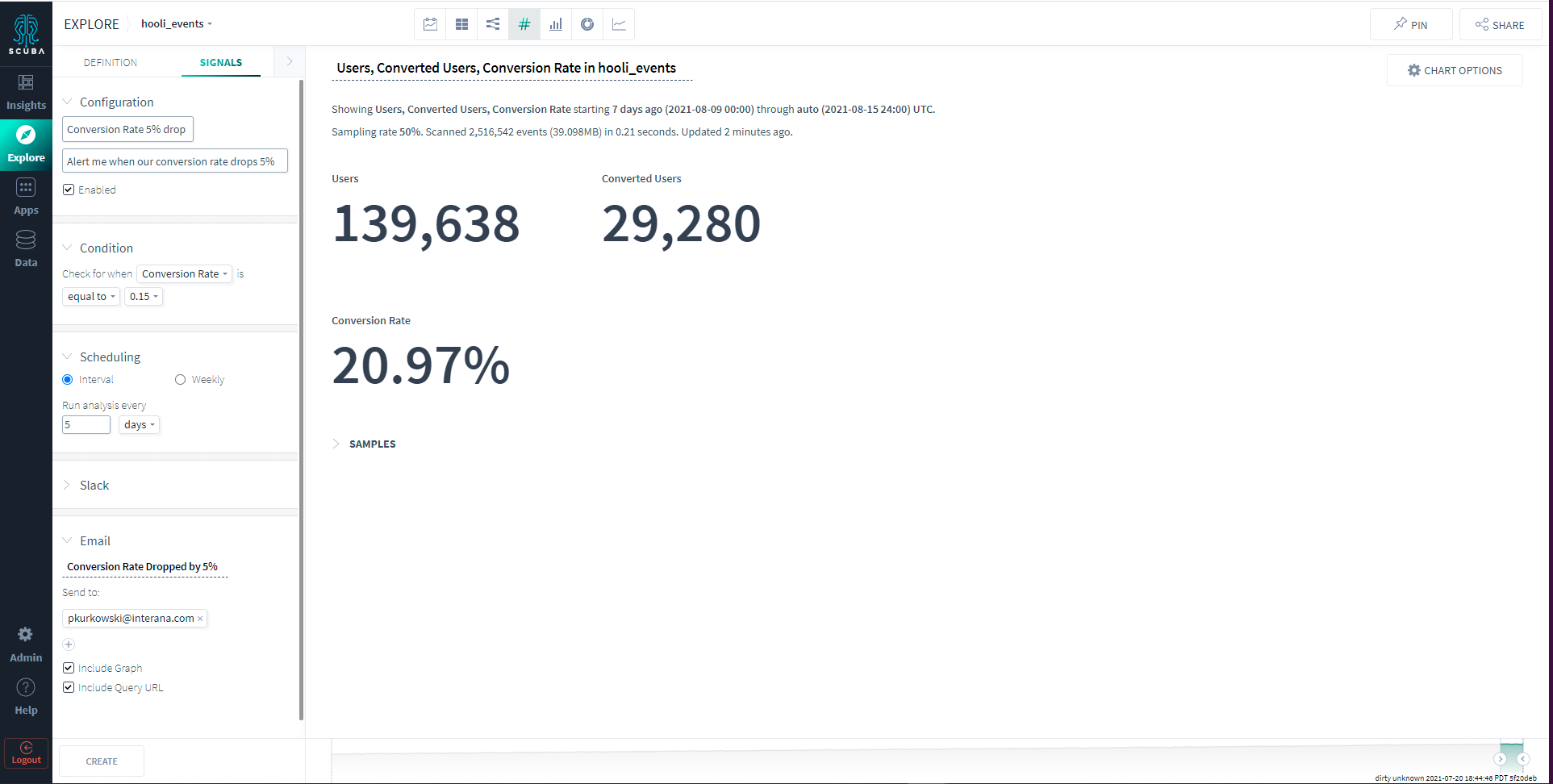Switch to donut/pie chart view
This screenshot has height=784, width=1553.
(587, 24)
